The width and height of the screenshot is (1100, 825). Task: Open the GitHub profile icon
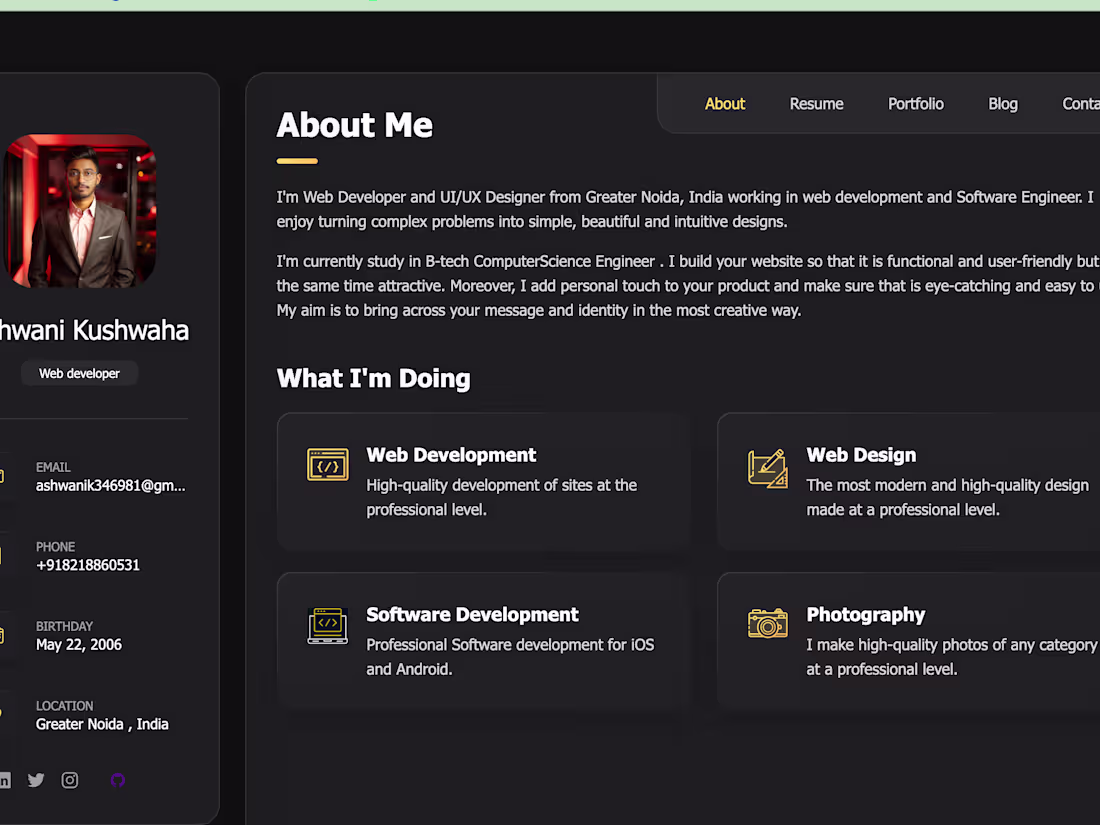pyautogui.click(x=117, y=780)
